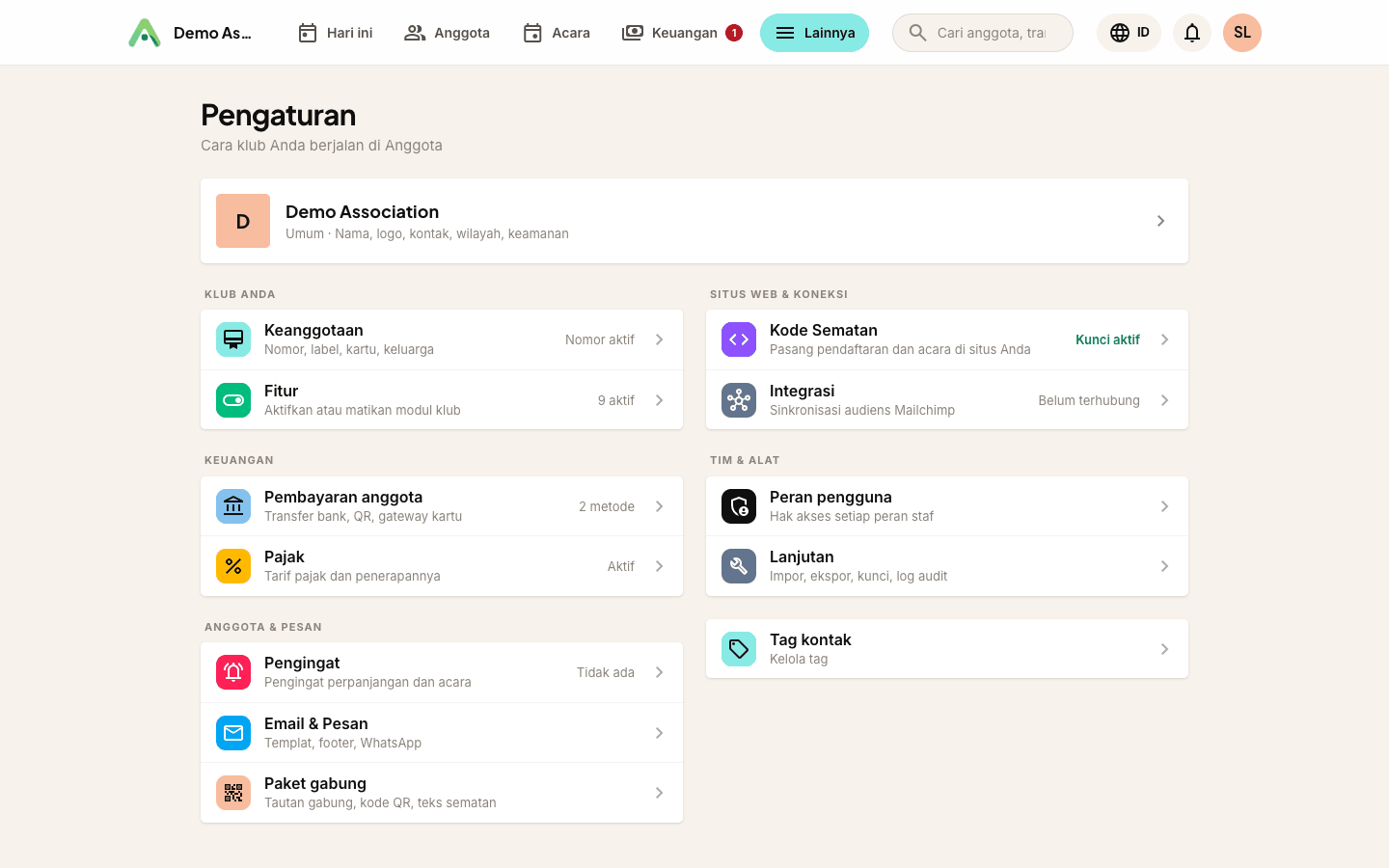Click the "Tidak ada" status text
Screen dimensions: 1389x868
606,672
